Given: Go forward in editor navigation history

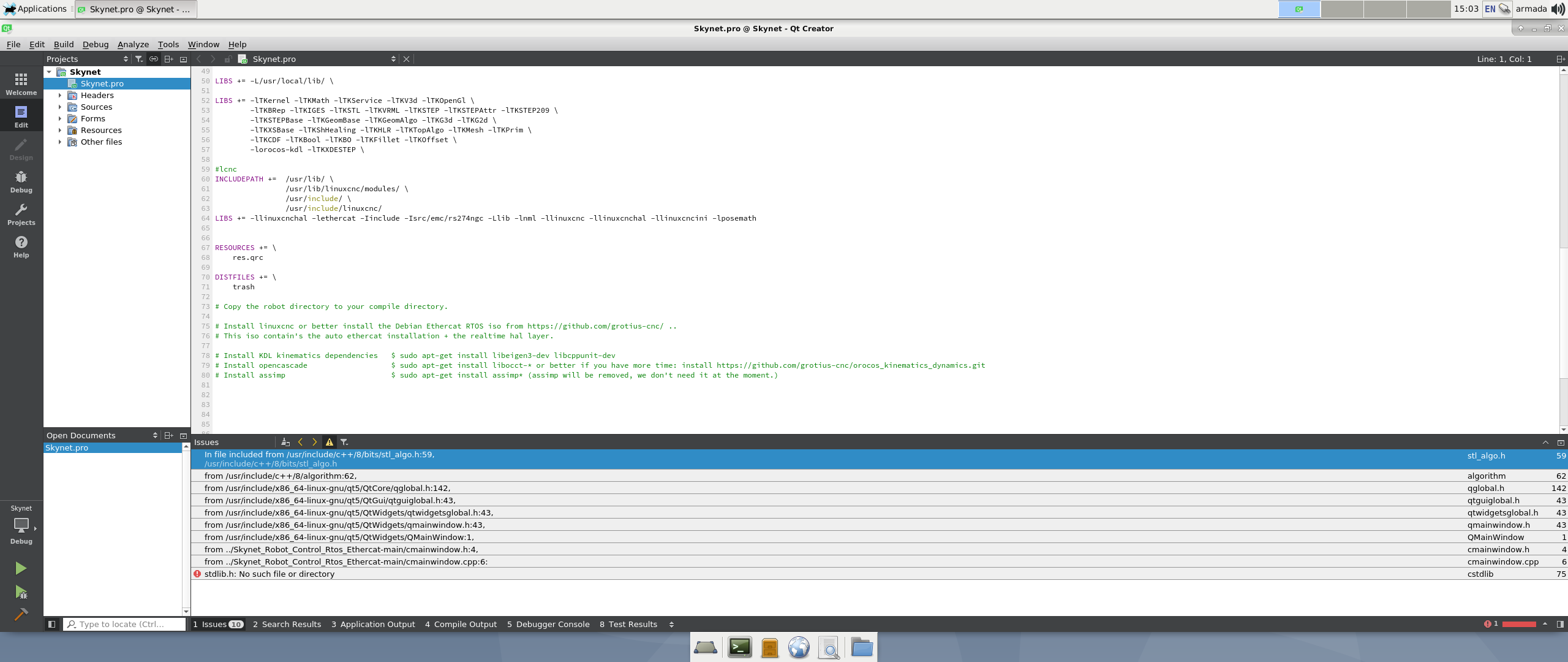Looking at the screenshot, I should [x=213, y=59].
